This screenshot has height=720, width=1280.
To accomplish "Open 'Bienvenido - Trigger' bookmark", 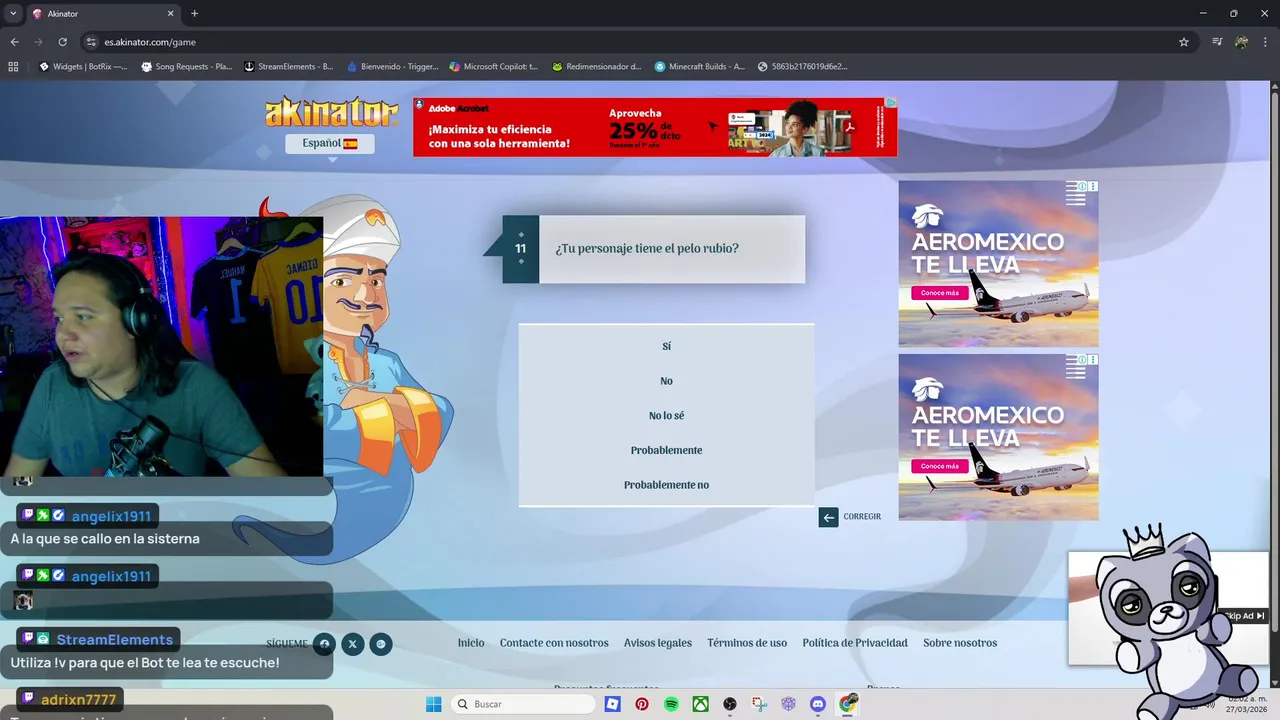I will pos(393,67).
